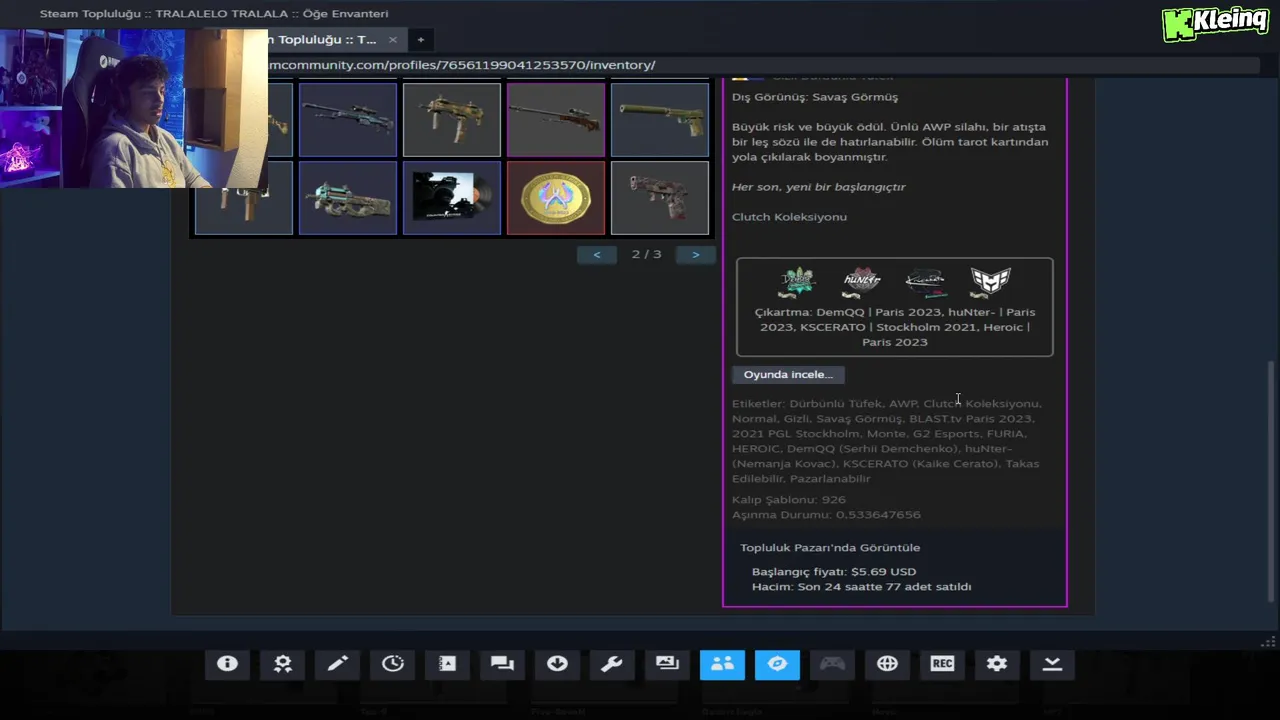This screenshot has width=1280, height=720.
Task: Click 'Her son, yeni bir başlangıçtır' text
Action: (x=819, y=187)
